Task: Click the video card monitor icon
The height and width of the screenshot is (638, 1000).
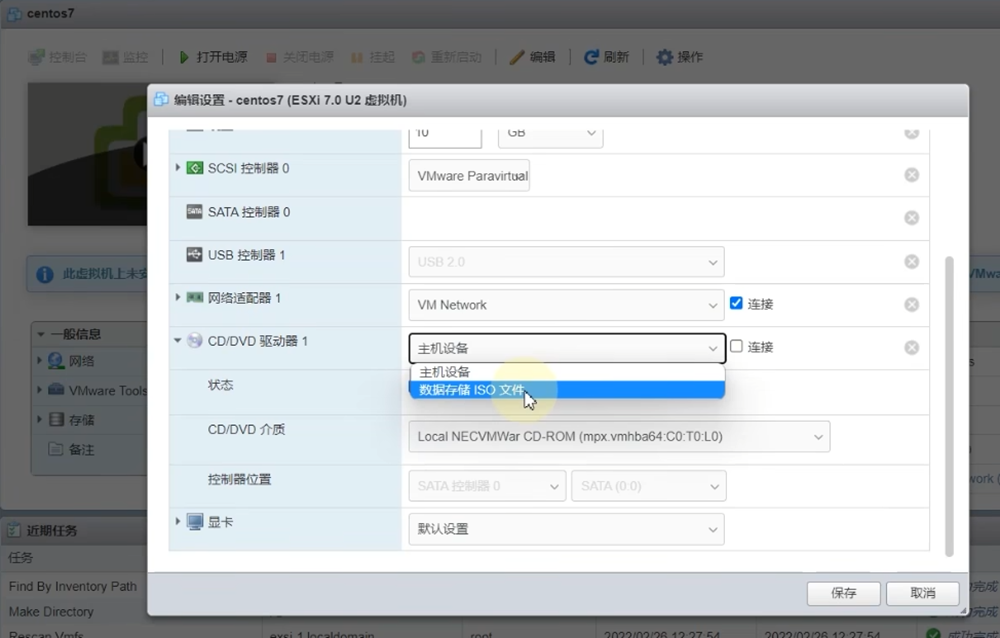Action: coord(195,521)
